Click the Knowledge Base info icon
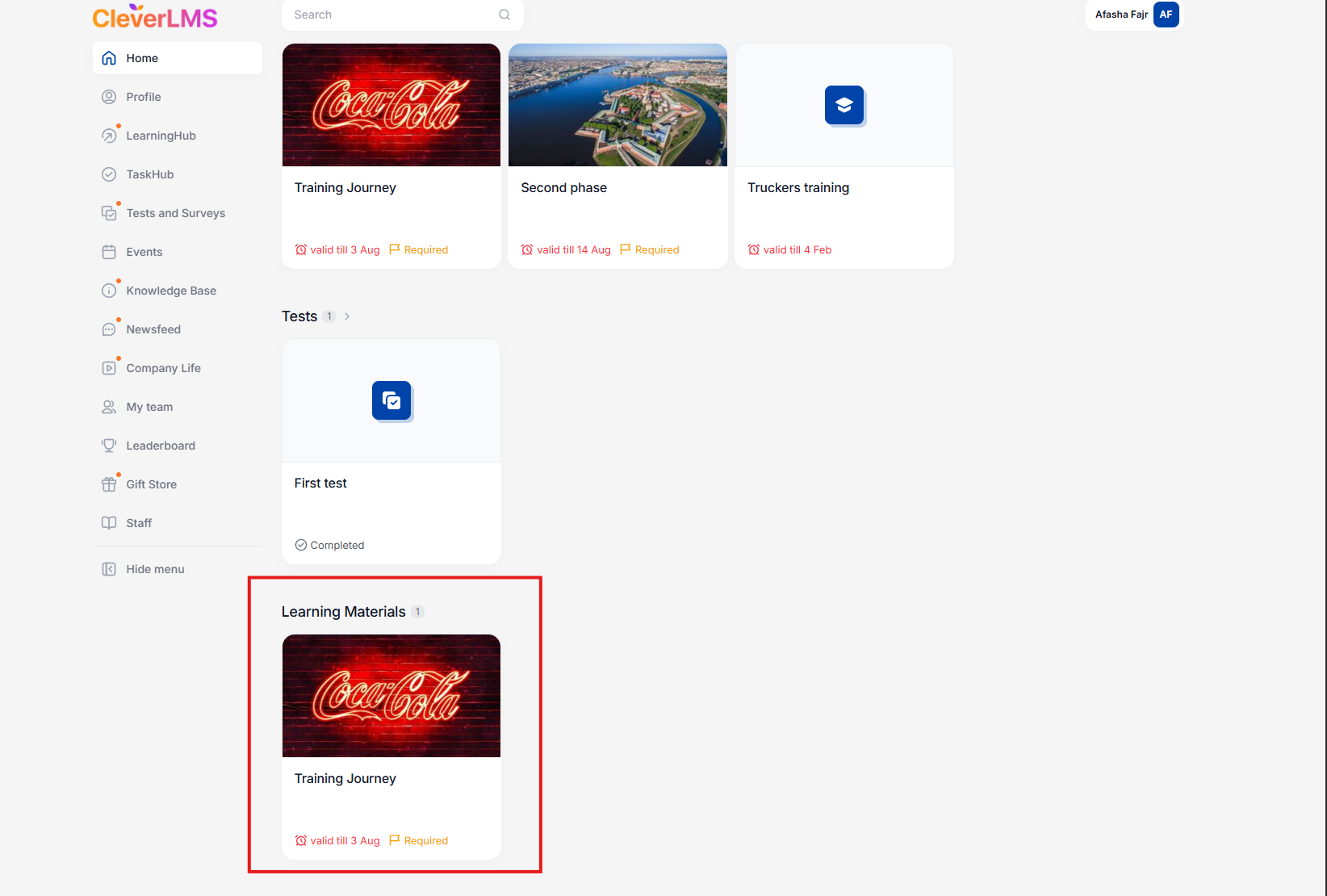 click(109, 291)
